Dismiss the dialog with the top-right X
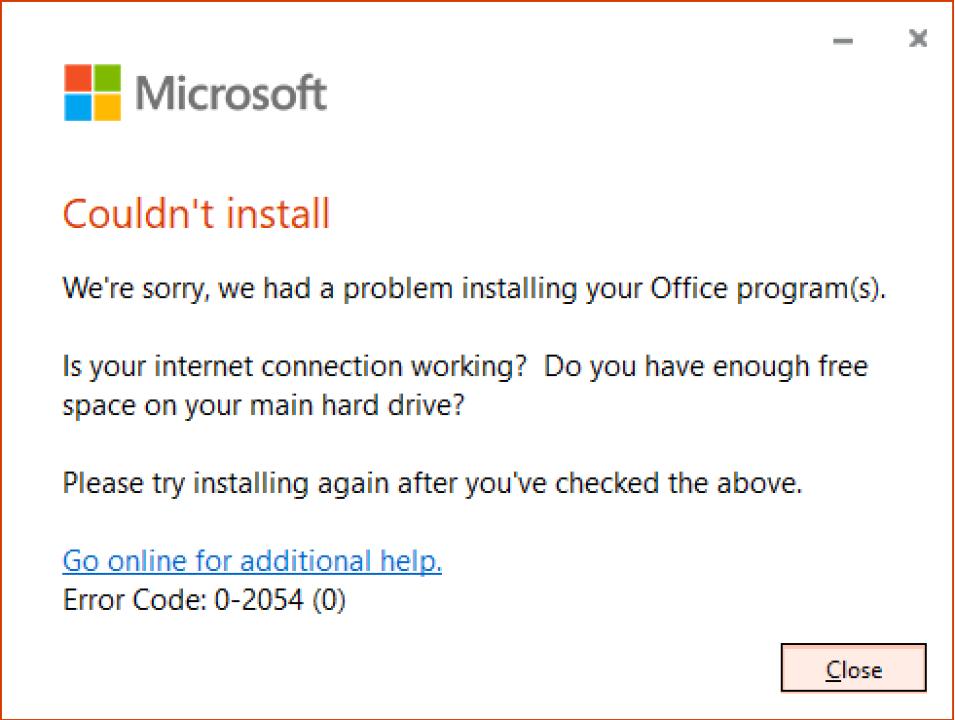 917,39
